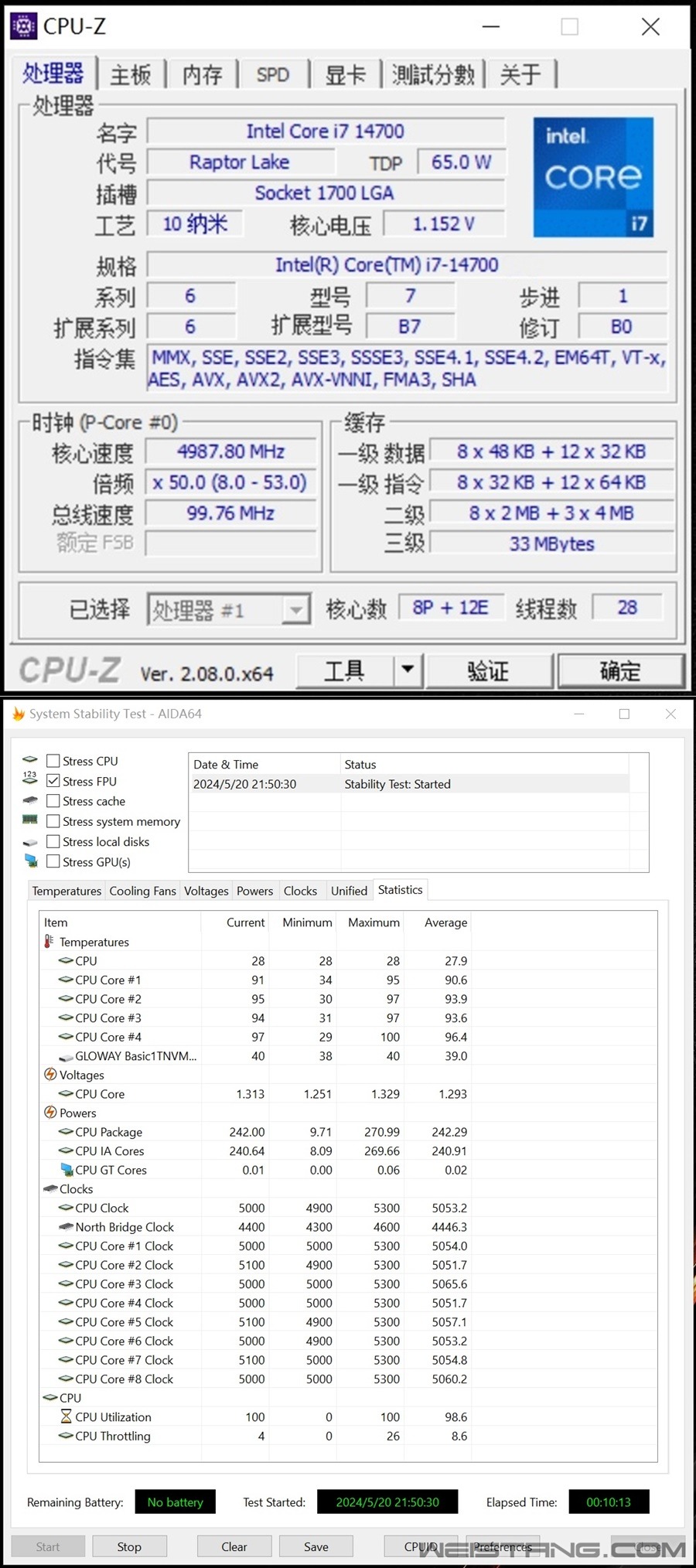Click the Stop button in AIDA64

129,1546
